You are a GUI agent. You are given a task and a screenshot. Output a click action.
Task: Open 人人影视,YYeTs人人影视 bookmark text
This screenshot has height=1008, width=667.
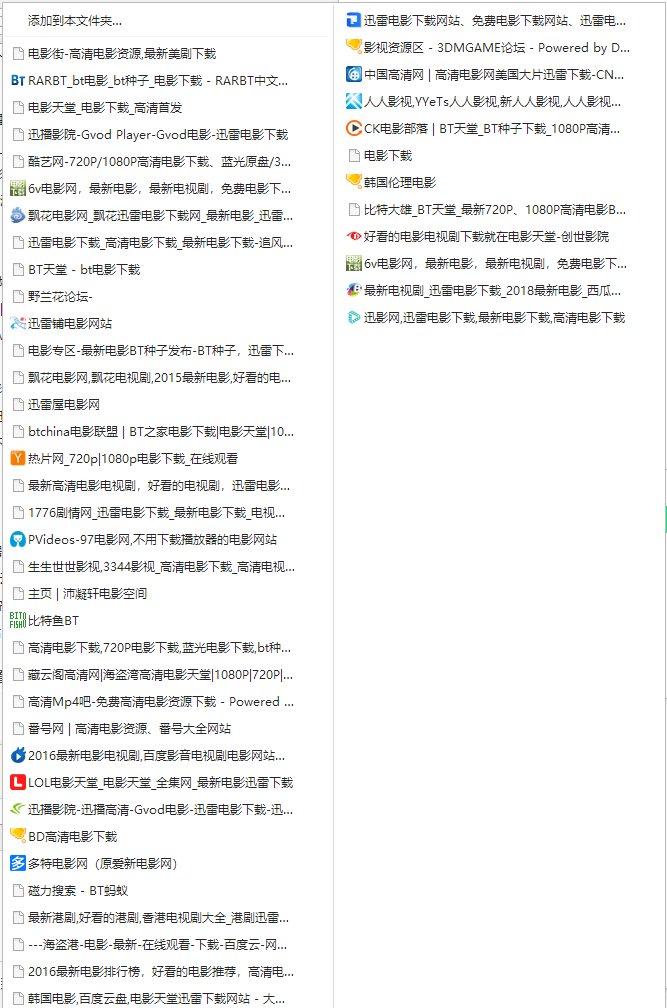point(492,102)
